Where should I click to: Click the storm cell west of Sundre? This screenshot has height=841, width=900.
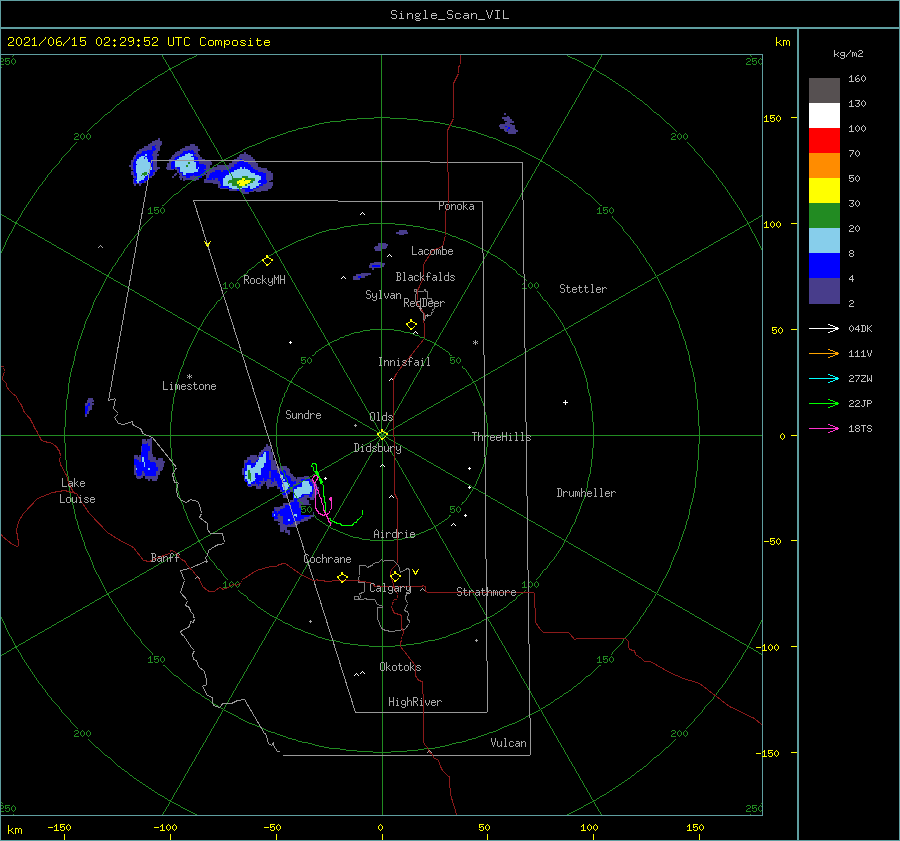pyautogui.click(x=258, y=467)
